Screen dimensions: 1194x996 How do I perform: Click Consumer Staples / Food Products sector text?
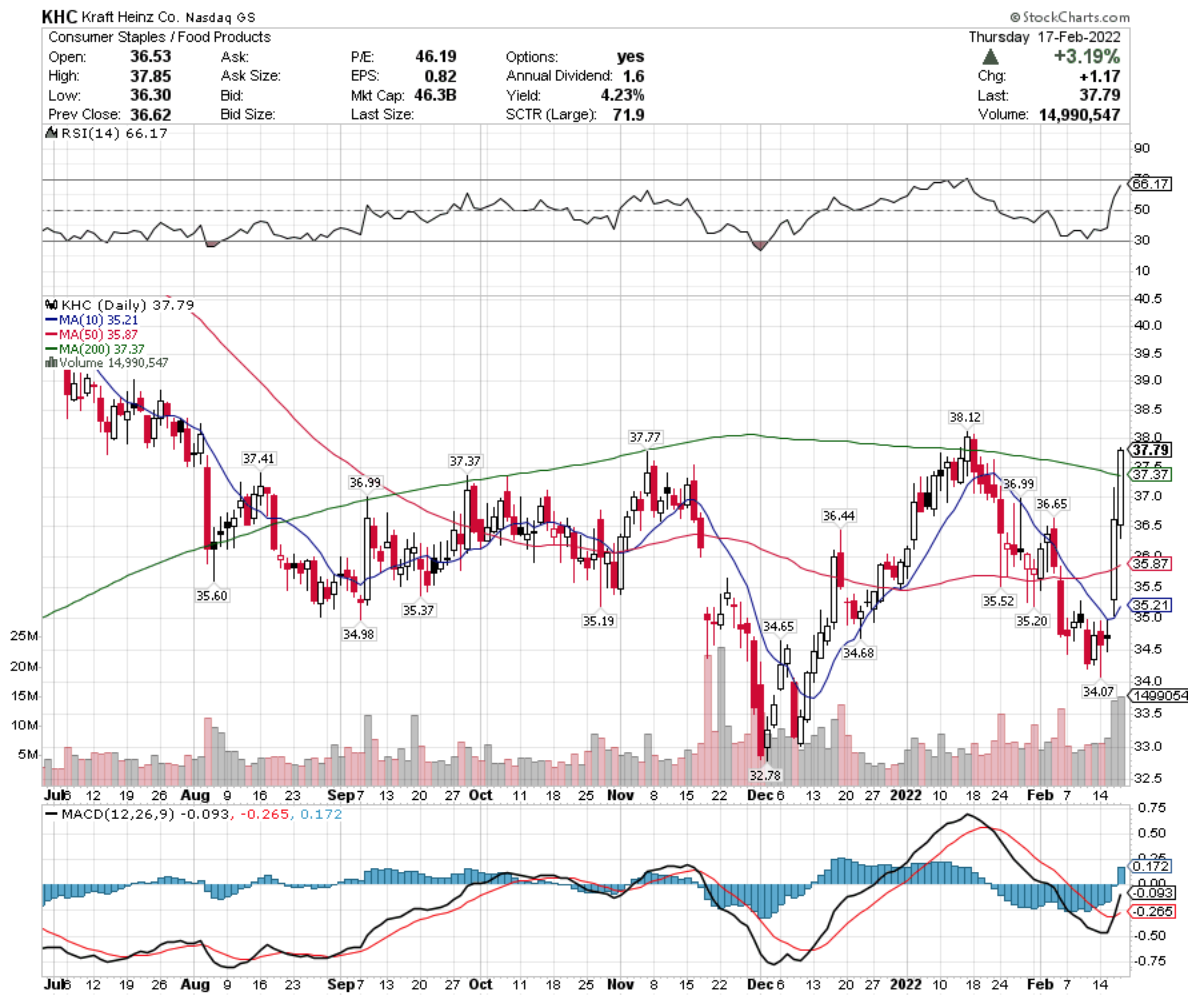coord(159,37)
